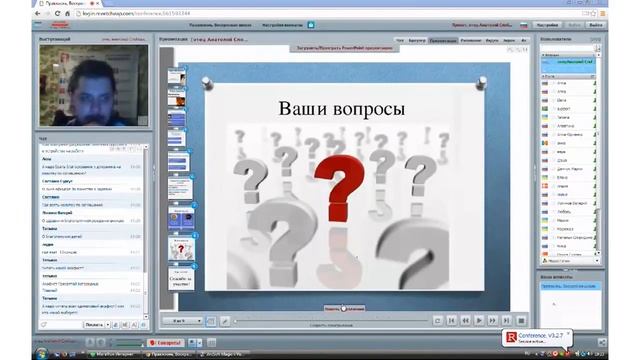
Task: Click the emoticon icon in chat input
Action: 44,325
